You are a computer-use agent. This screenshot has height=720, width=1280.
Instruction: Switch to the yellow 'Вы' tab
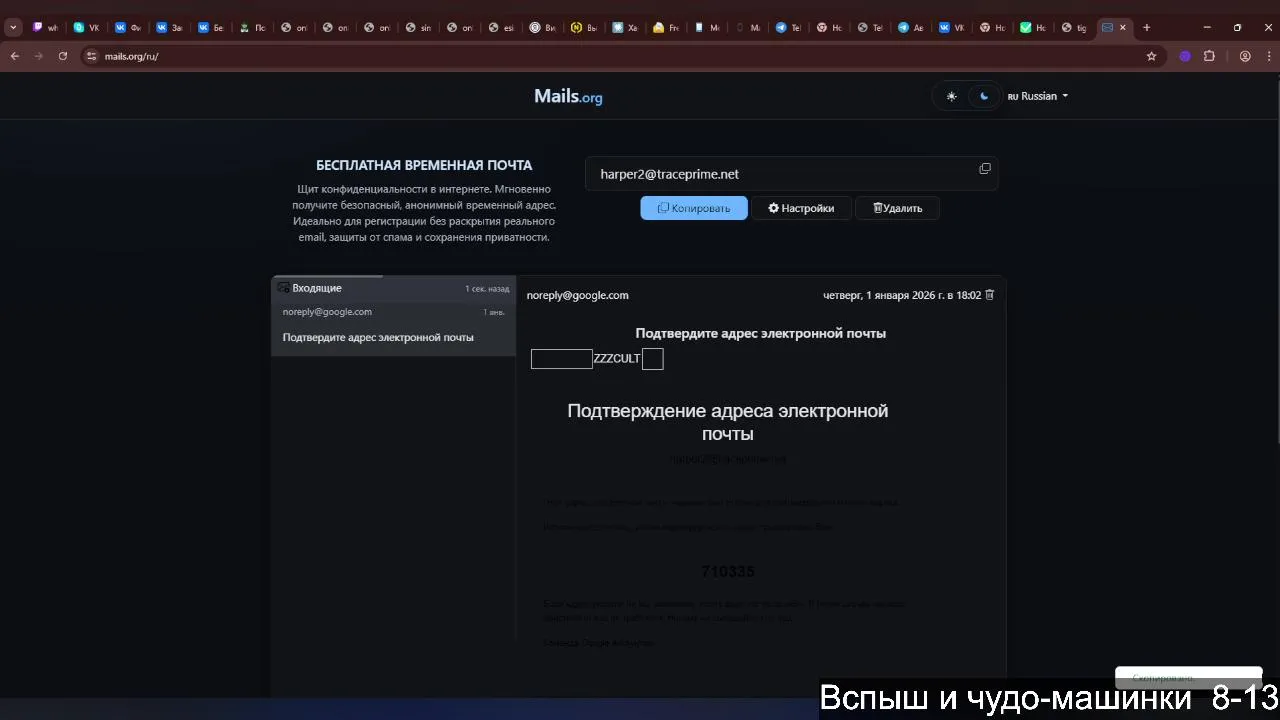[x=584, y=27]
